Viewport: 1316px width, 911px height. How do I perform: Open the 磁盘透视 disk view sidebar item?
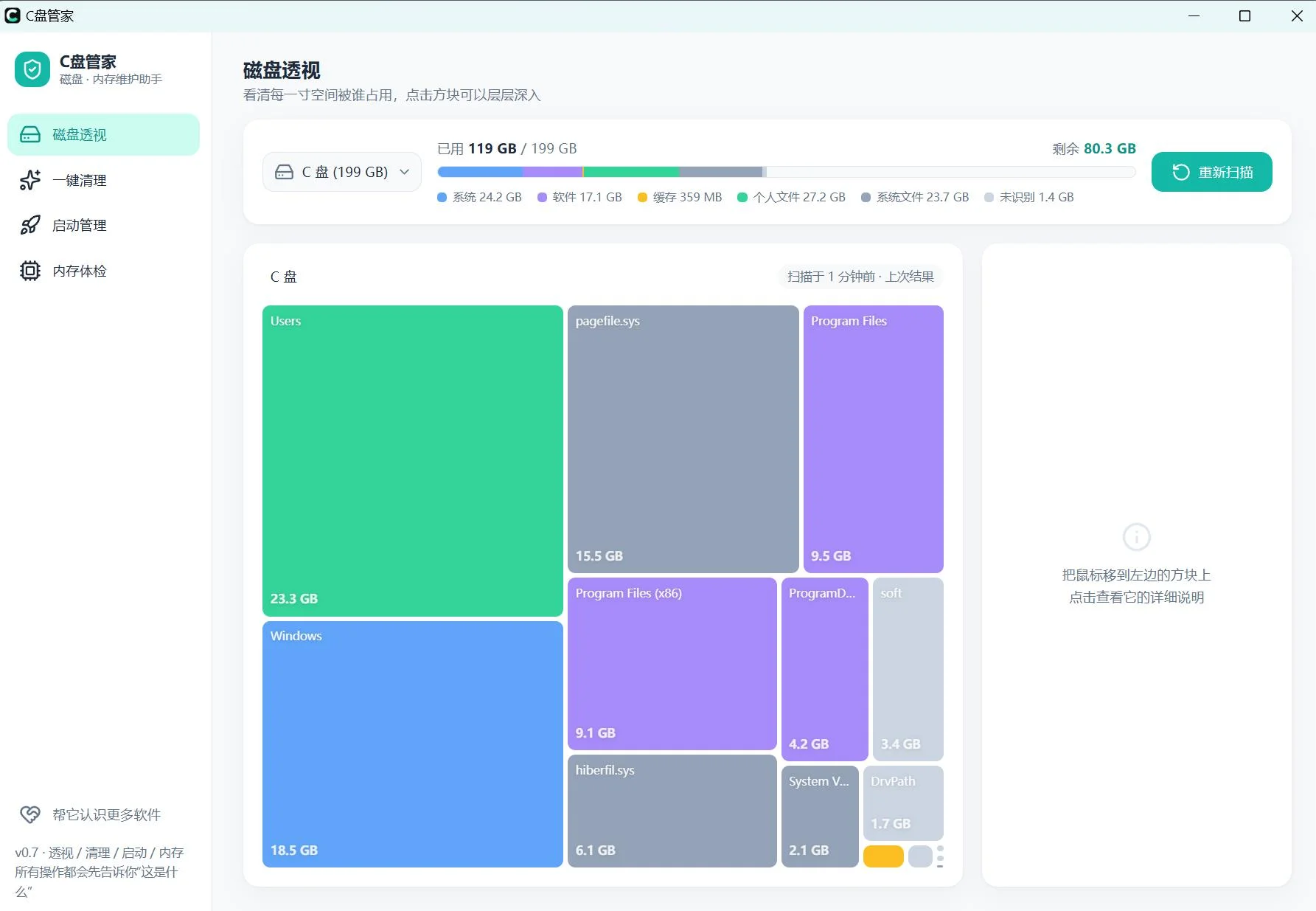pyautogui.click(x=103, y=134)
